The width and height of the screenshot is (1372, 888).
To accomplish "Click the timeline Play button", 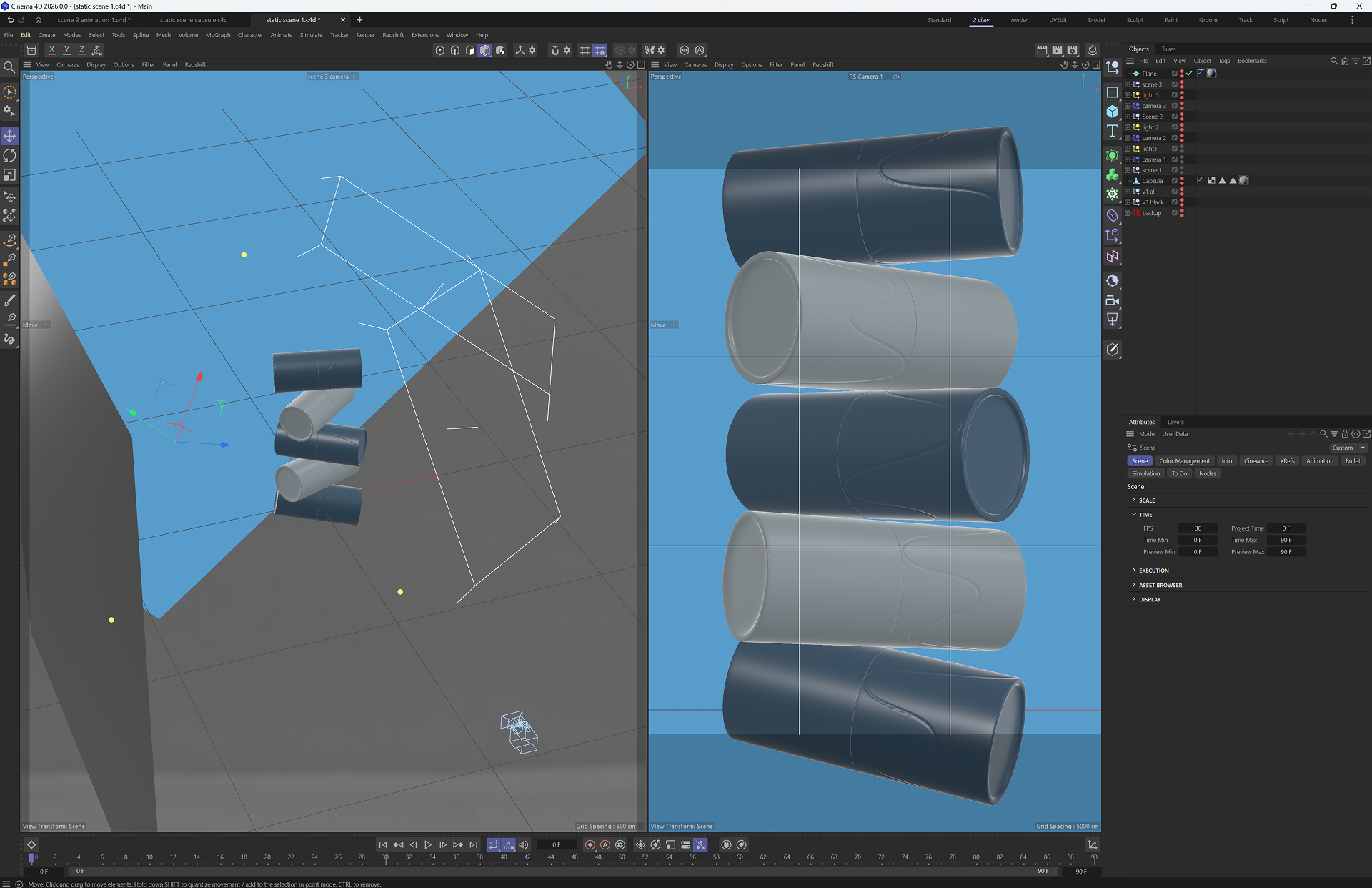I will [428, 844].
